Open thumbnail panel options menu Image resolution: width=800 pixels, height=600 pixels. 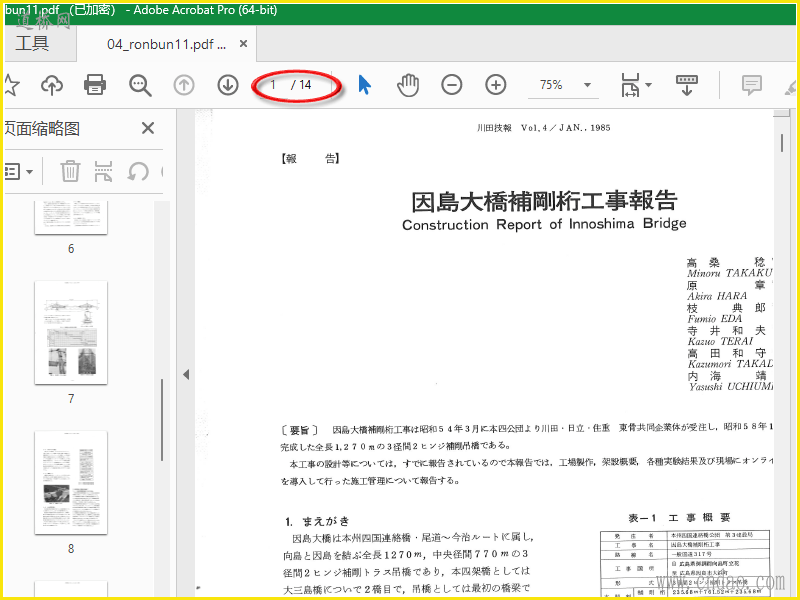tap(19, 171)
